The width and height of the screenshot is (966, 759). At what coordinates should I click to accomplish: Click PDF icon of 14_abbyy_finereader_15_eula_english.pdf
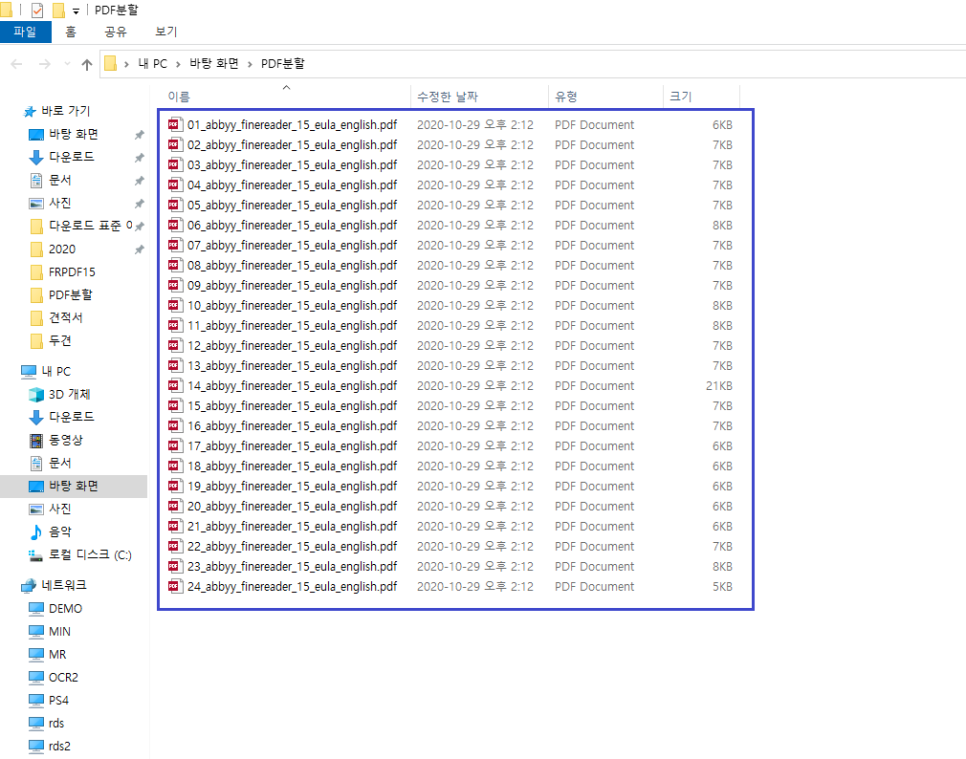175,386
